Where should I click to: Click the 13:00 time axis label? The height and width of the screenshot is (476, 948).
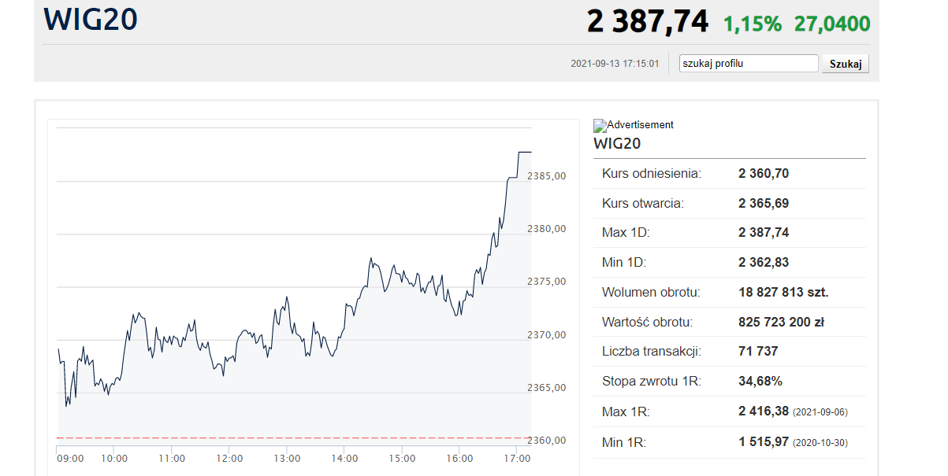(287, 458)
